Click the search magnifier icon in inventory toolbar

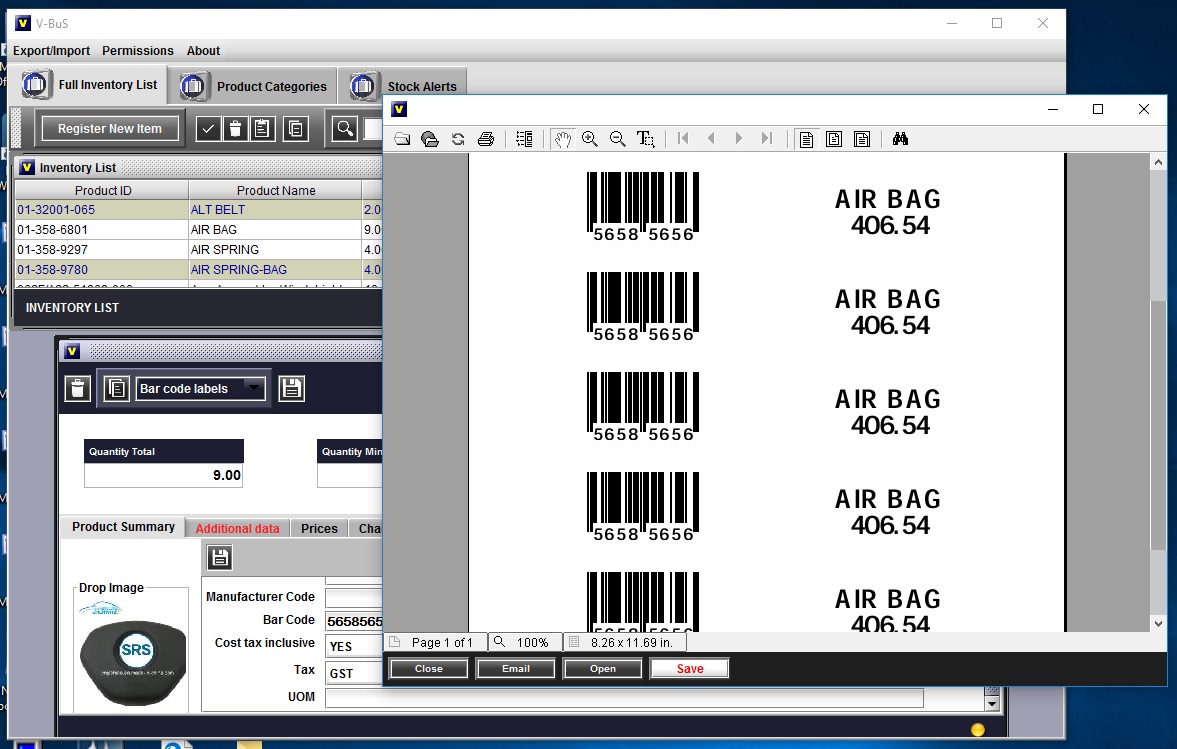point(345,129)
